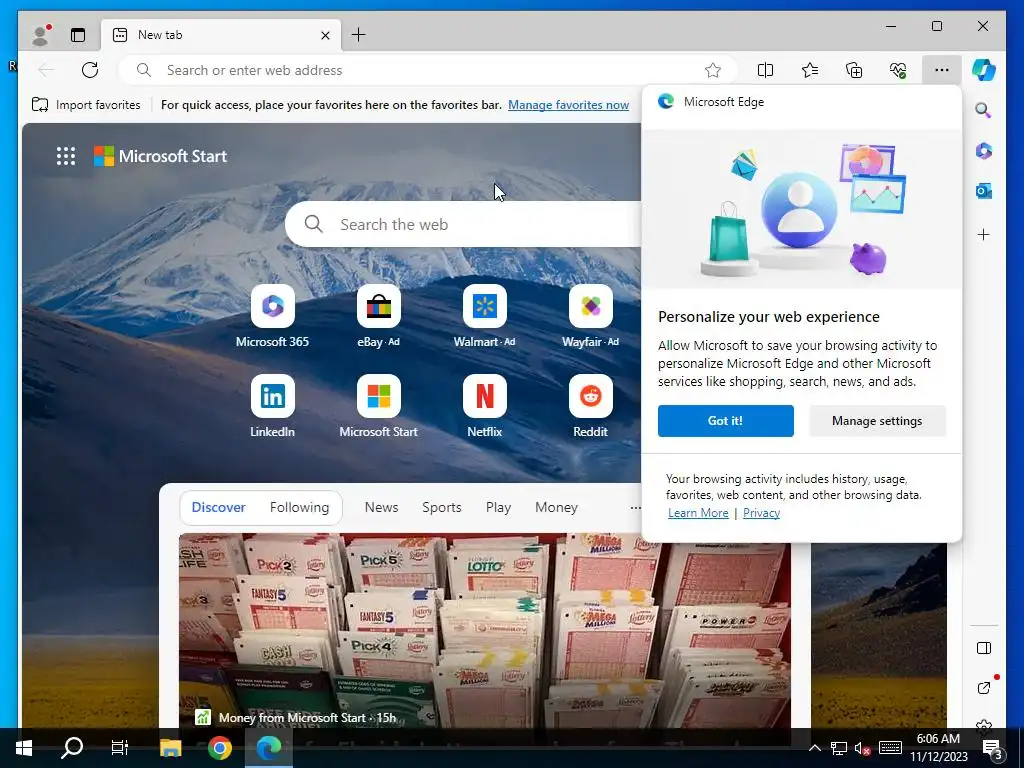Open Windows Start menu

pos(24,748)
